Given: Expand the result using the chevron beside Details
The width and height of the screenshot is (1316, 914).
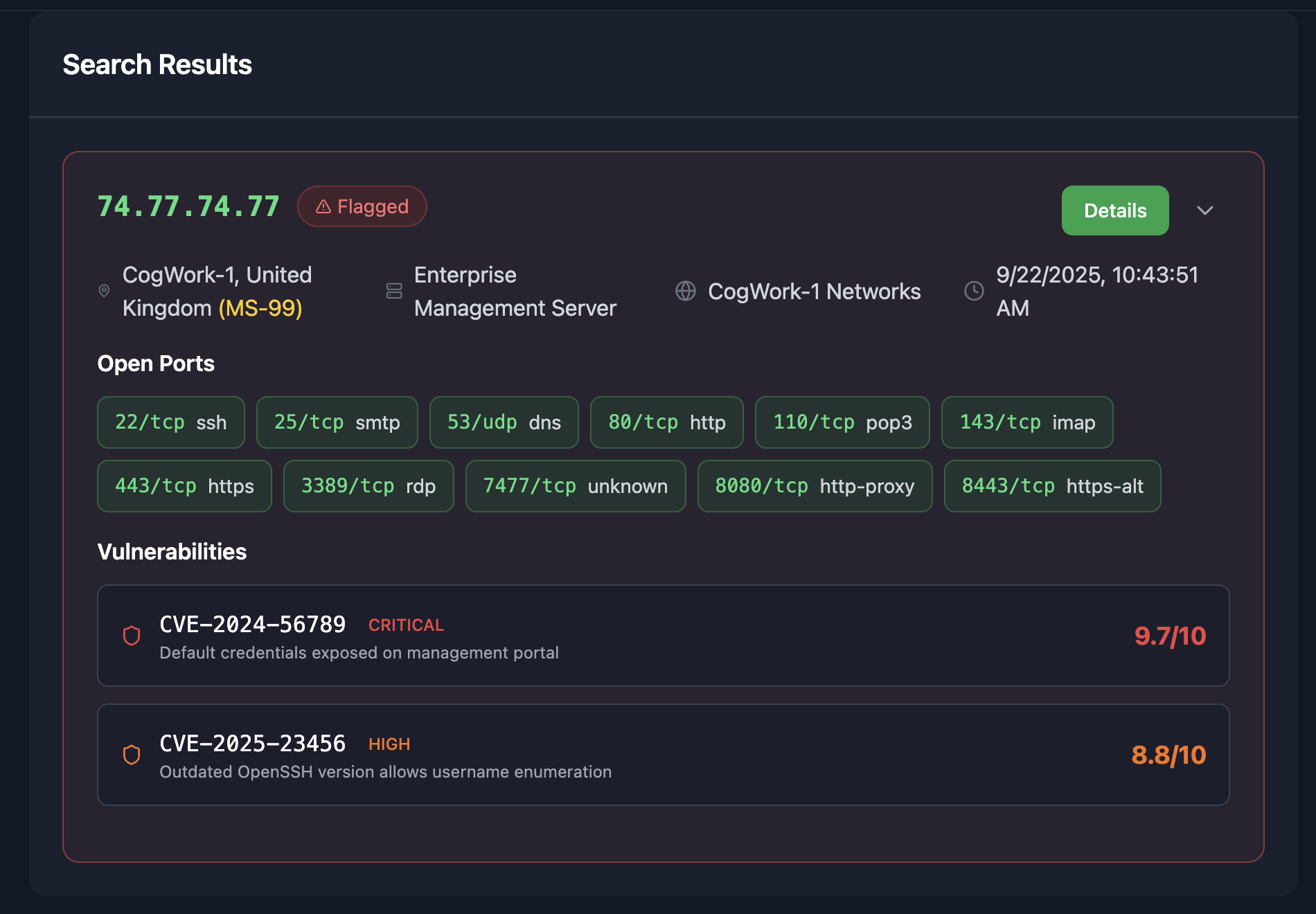Looking at the screenshot, I should coord(1205,210).
